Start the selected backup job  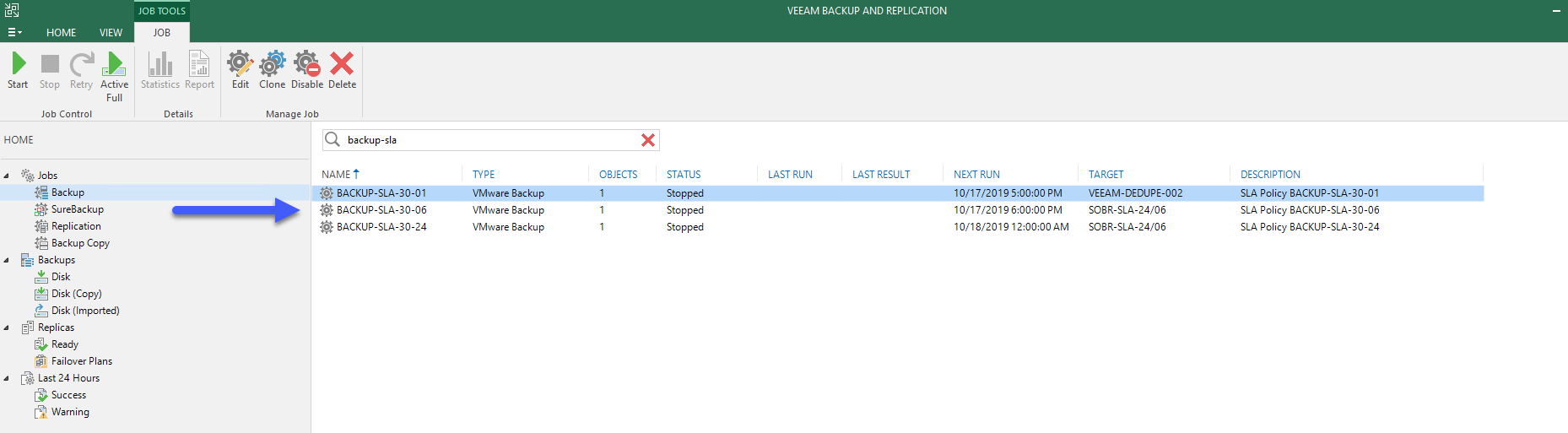18,70
